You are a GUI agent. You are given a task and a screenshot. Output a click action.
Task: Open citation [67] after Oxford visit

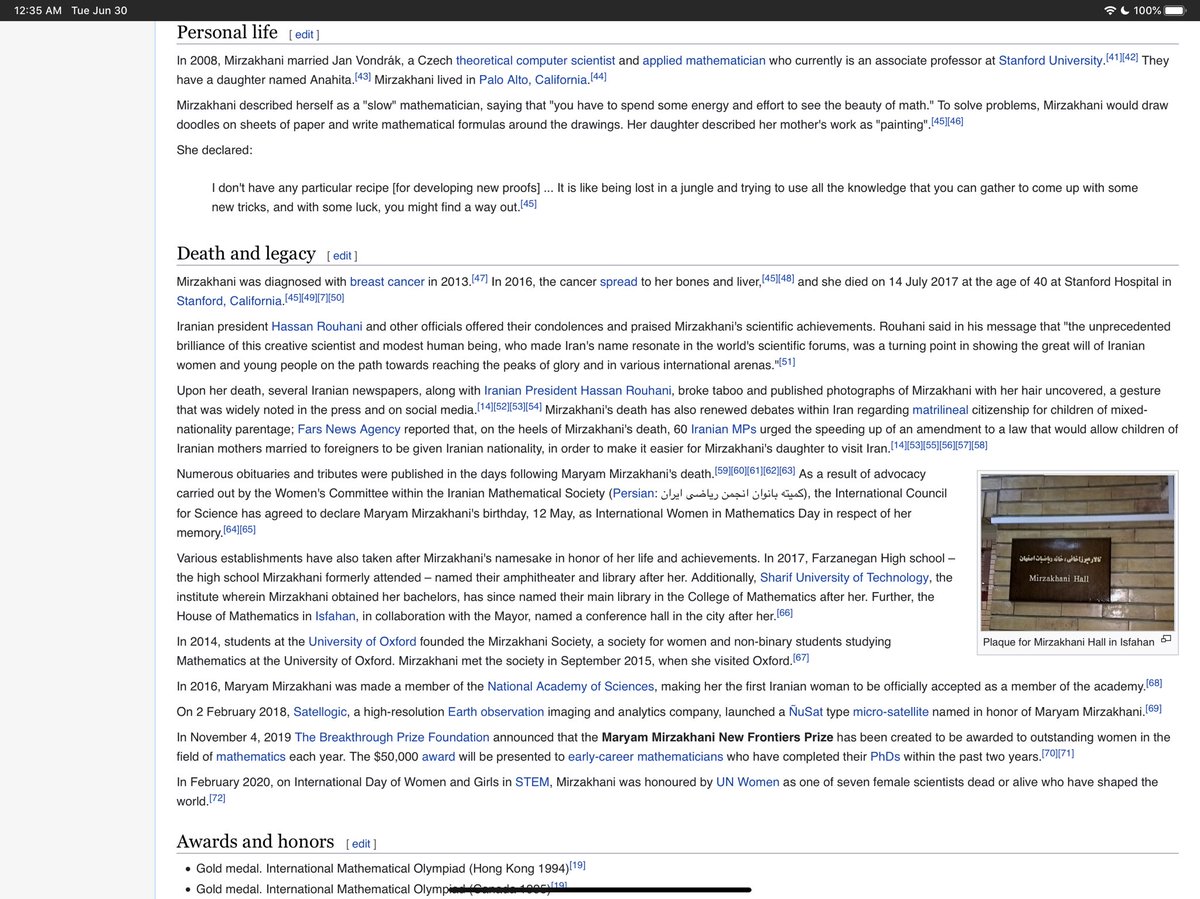(801, 658)
